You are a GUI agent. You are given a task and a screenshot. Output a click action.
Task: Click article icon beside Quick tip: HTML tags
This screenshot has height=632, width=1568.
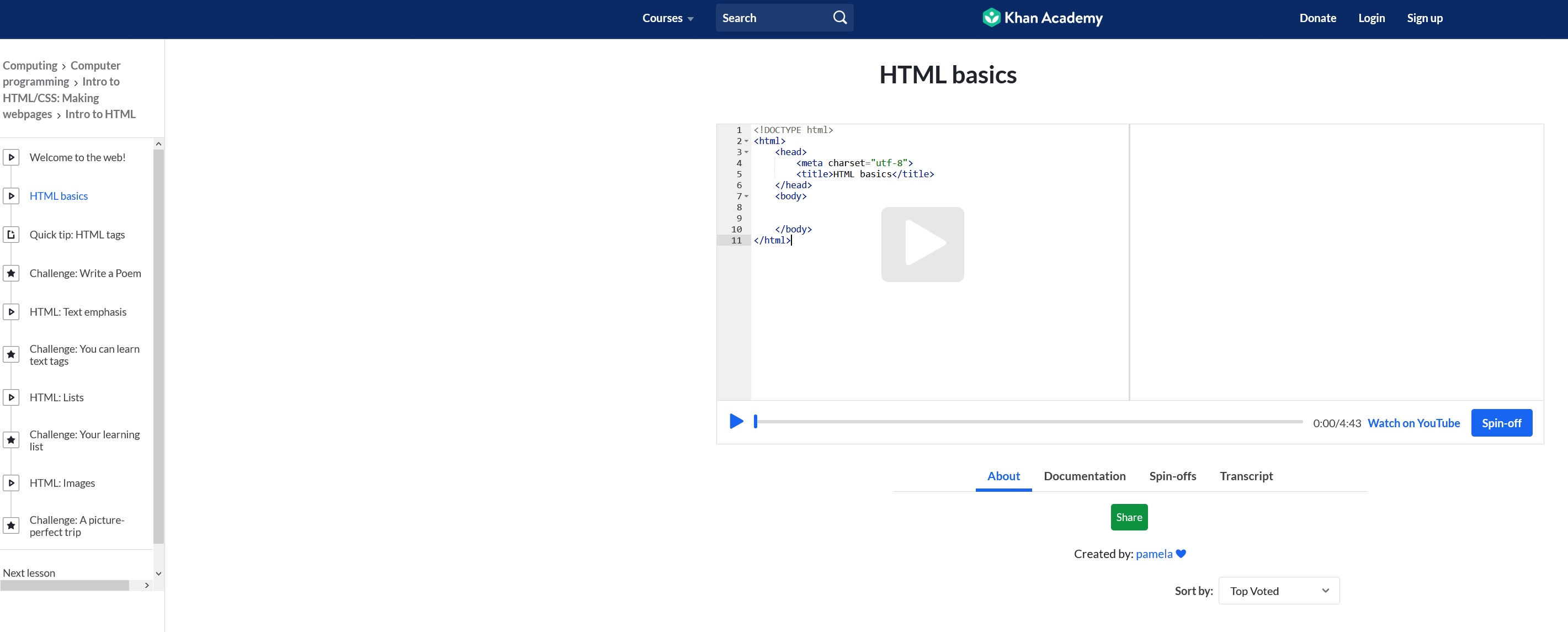pos(11,235)
